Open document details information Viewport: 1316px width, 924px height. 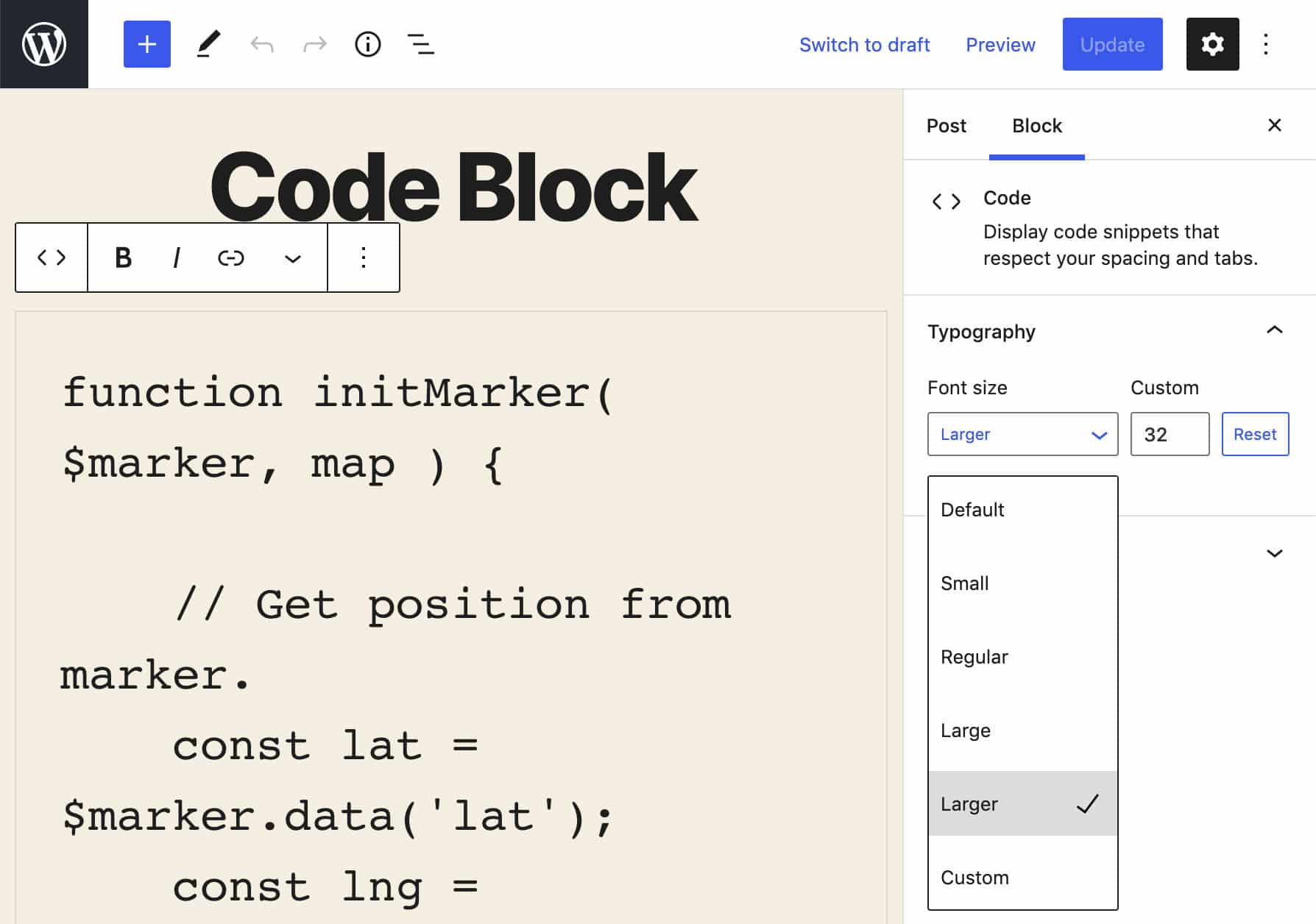pyautogui.click(x=367, y=44)
